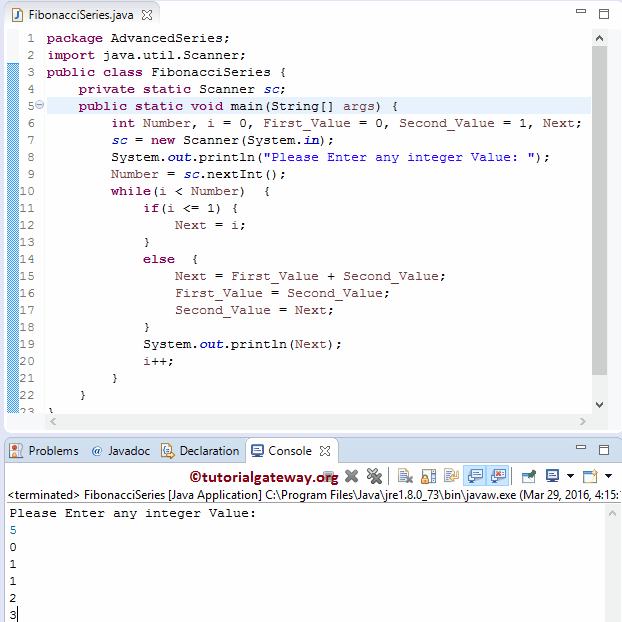Click 'while(i < Number)' on line 10
The height and width of the screenshot is (622, 622).
coord(178,192)
